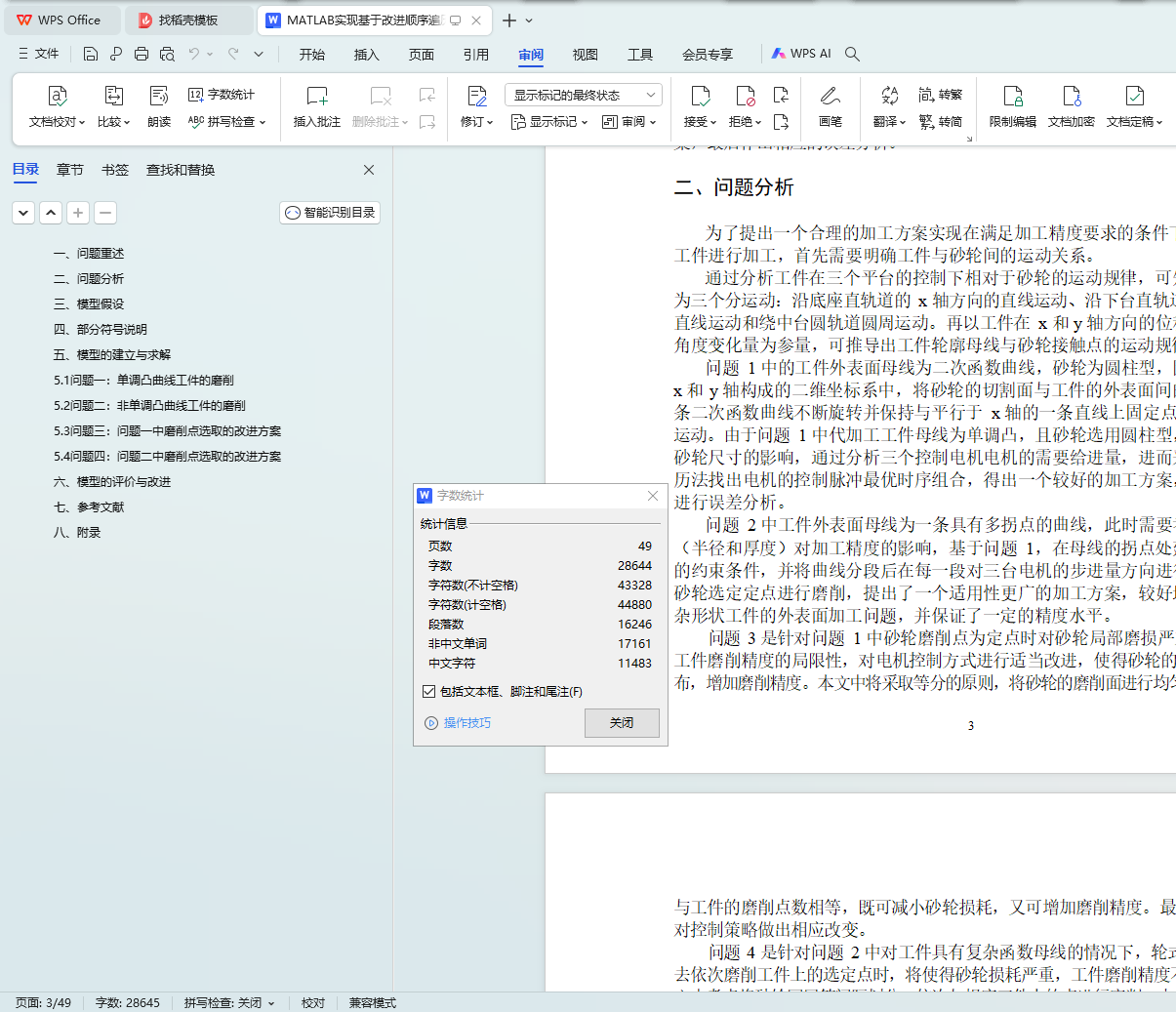The image size is (1176, 1012).
Task: Click the outline promote up arrow
Action: coord(52,213)
